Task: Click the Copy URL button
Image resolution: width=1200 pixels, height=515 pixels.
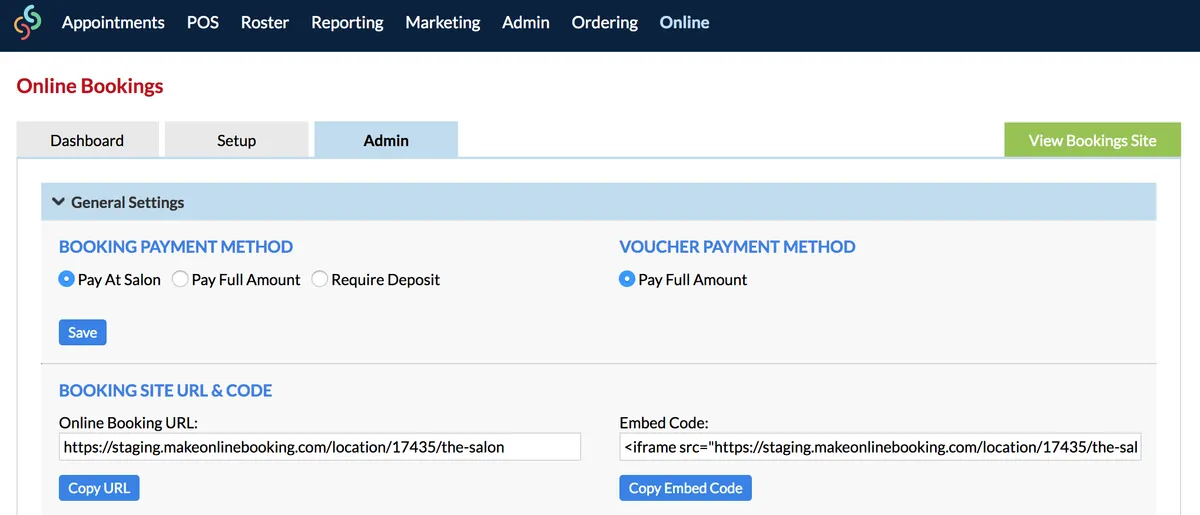Action: point(99,488)
